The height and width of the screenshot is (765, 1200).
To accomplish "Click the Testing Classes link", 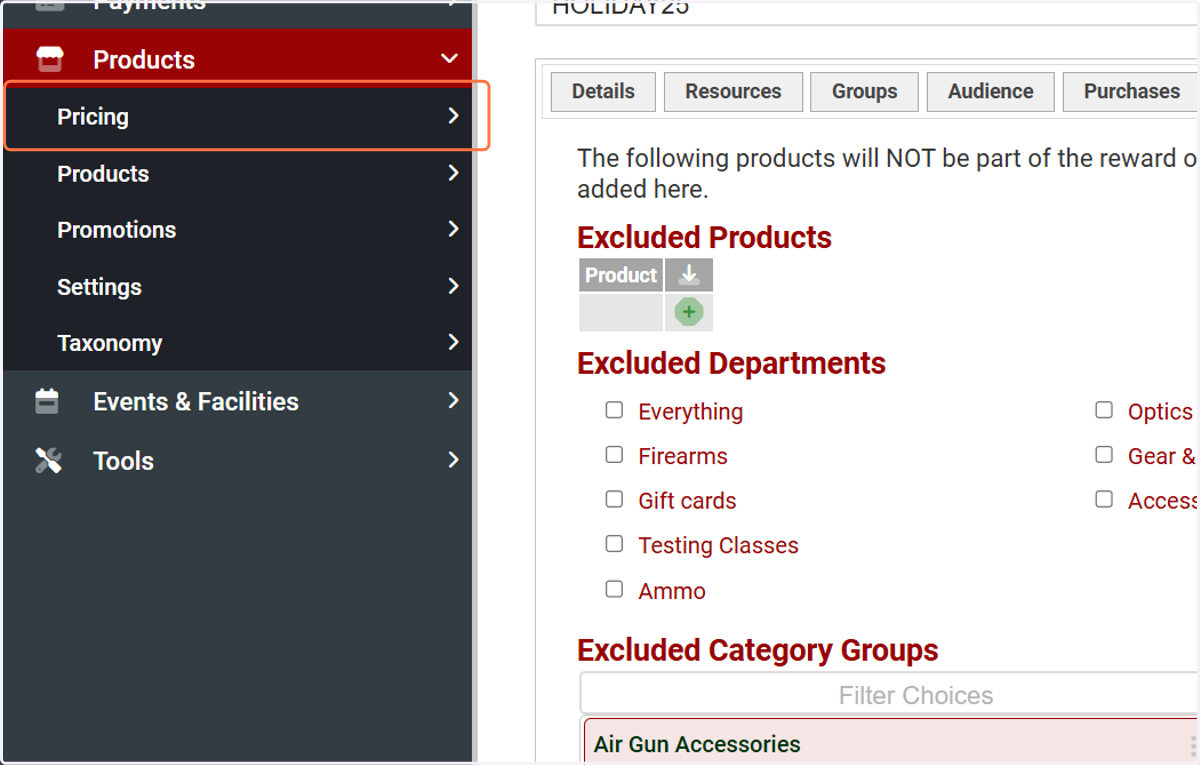I will click(x=718, y=546).
